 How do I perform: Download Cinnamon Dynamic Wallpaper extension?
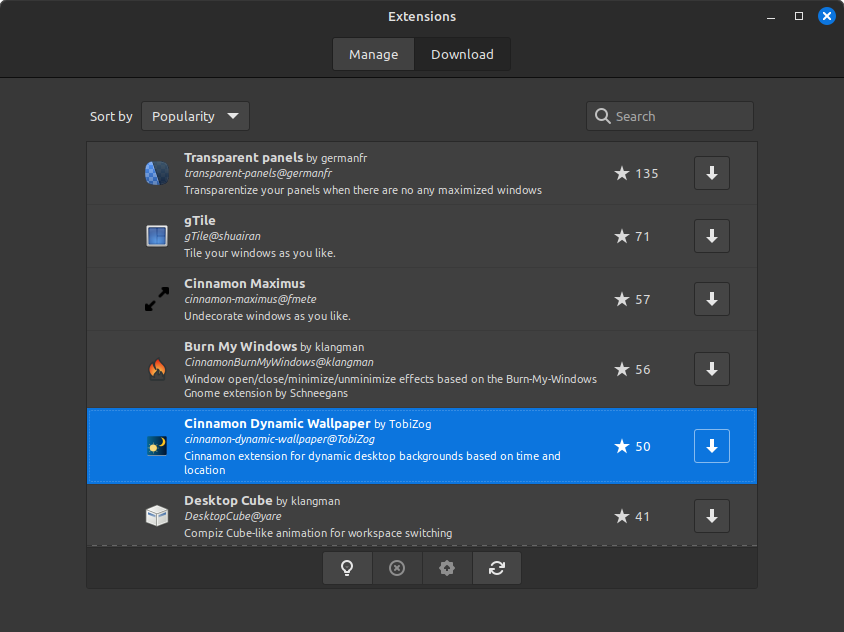click(712, 446)
